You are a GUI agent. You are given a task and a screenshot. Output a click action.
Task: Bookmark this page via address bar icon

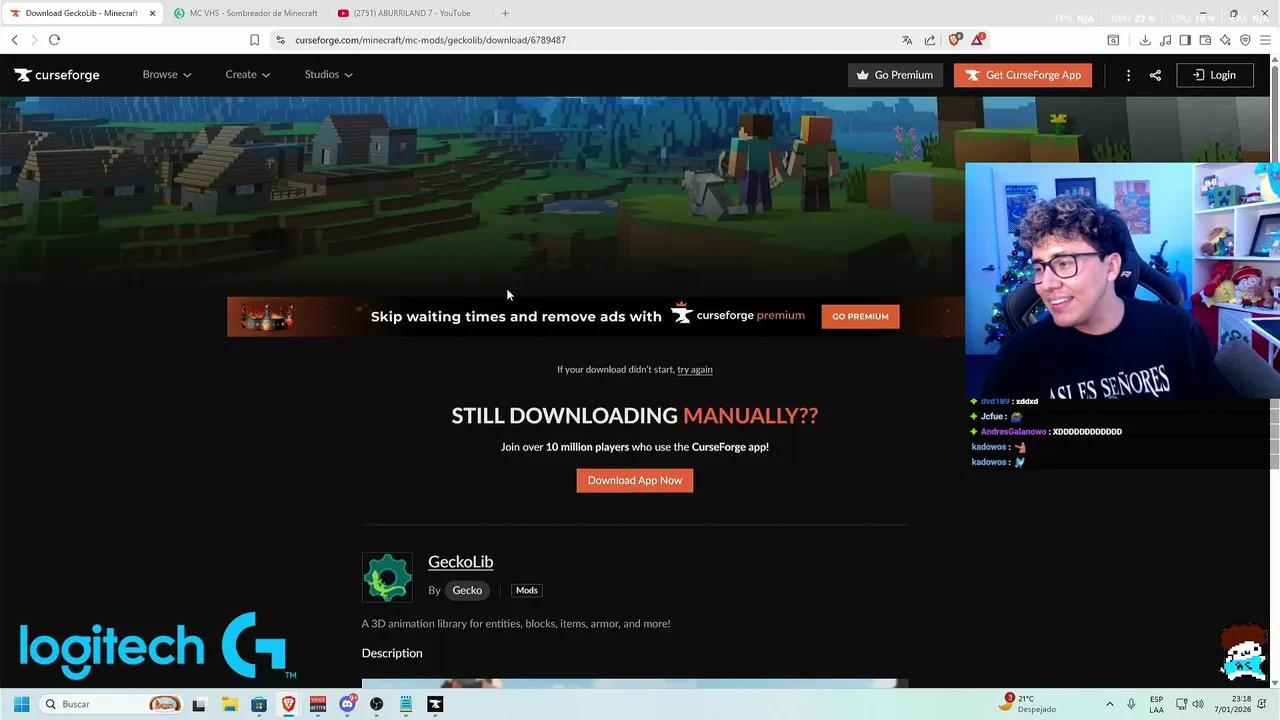pos(254,40)
